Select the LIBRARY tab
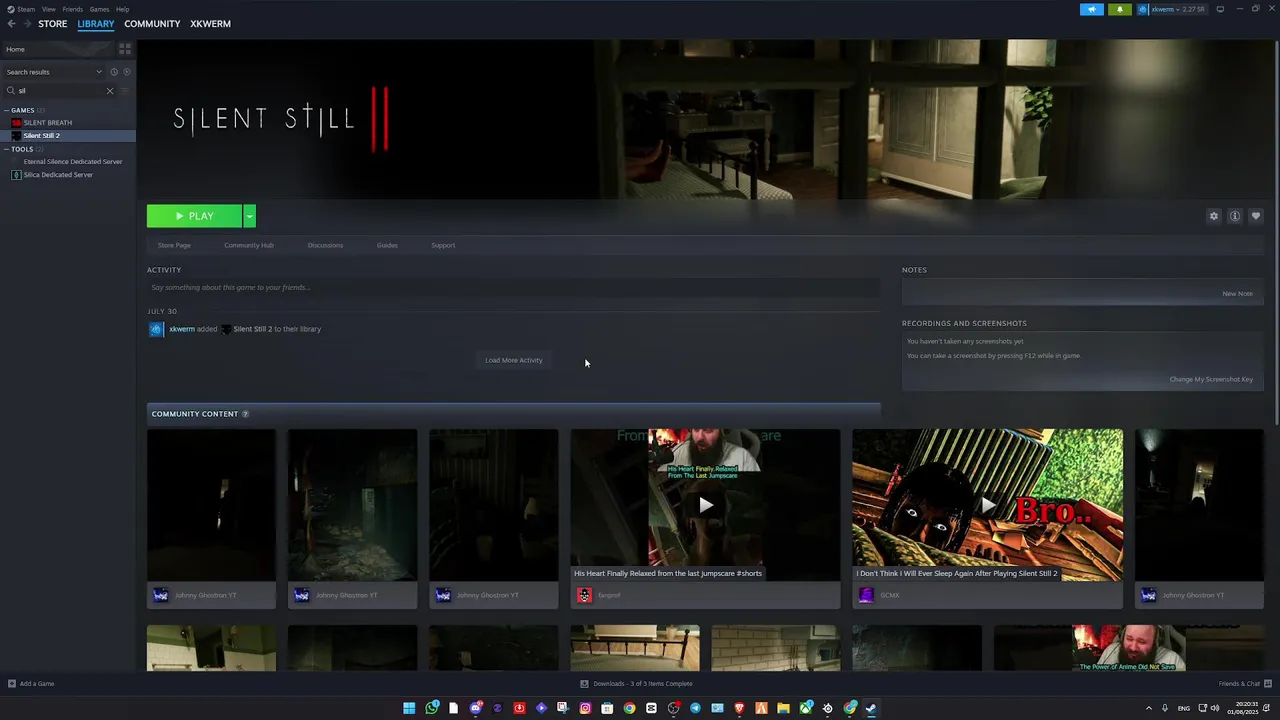 coord(96,24)
